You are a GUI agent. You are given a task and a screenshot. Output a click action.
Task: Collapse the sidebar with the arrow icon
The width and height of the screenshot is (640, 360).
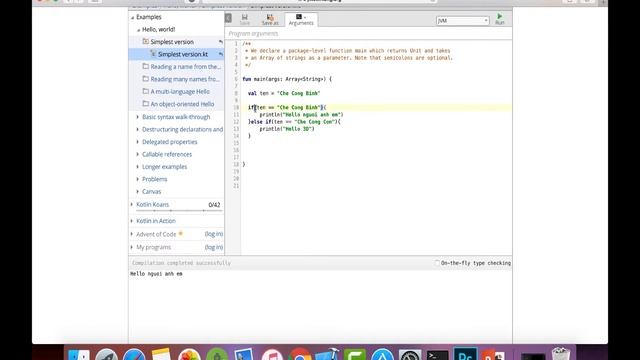(228, 18)
